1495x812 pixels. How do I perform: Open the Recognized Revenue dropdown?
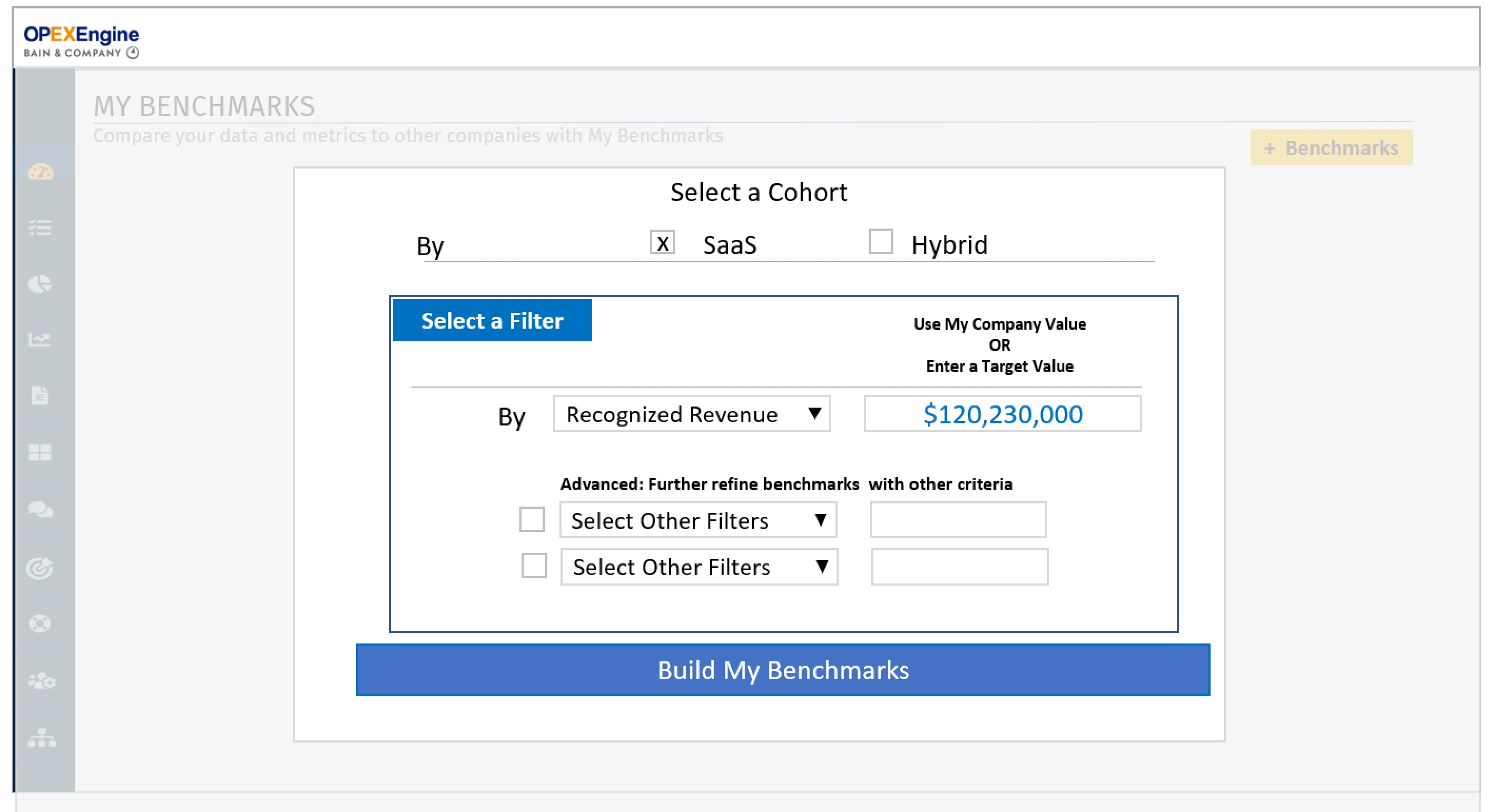(692, 414)
